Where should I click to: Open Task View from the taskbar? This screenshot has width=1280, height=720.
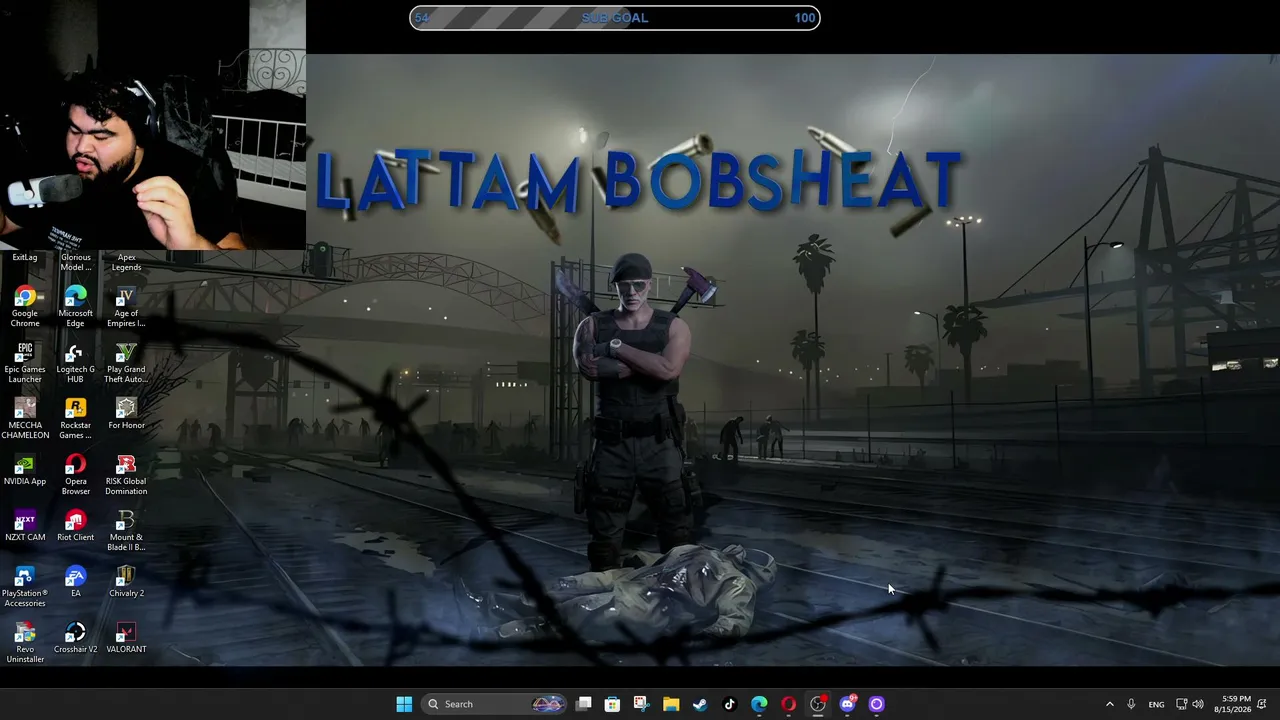click(x=584, y=704)
